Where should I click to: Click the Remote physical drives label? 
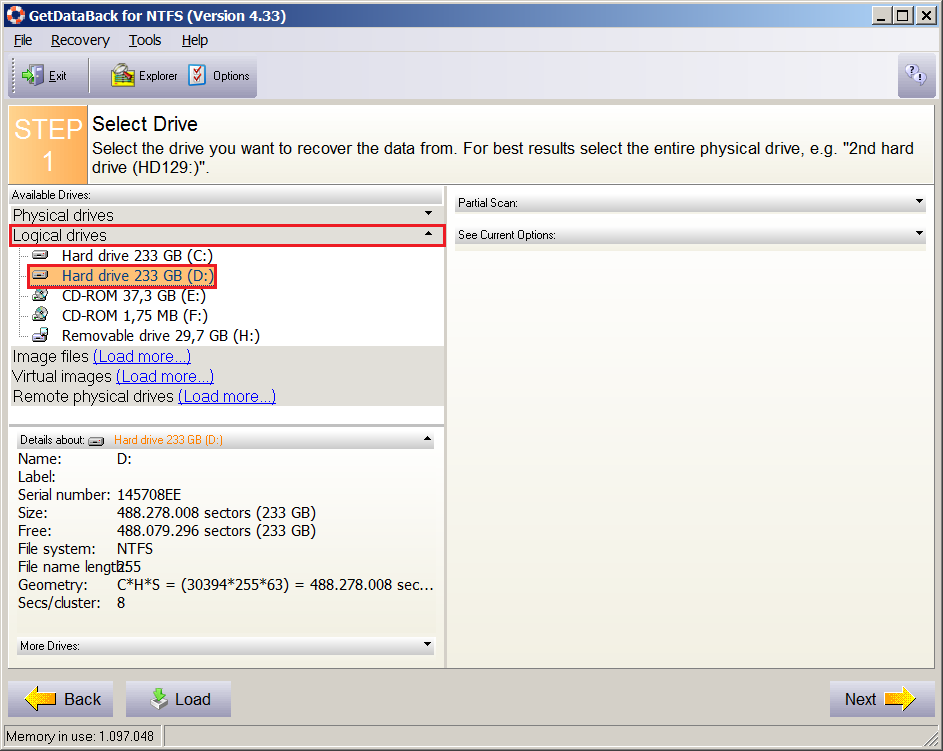click(x=93, y=396)
